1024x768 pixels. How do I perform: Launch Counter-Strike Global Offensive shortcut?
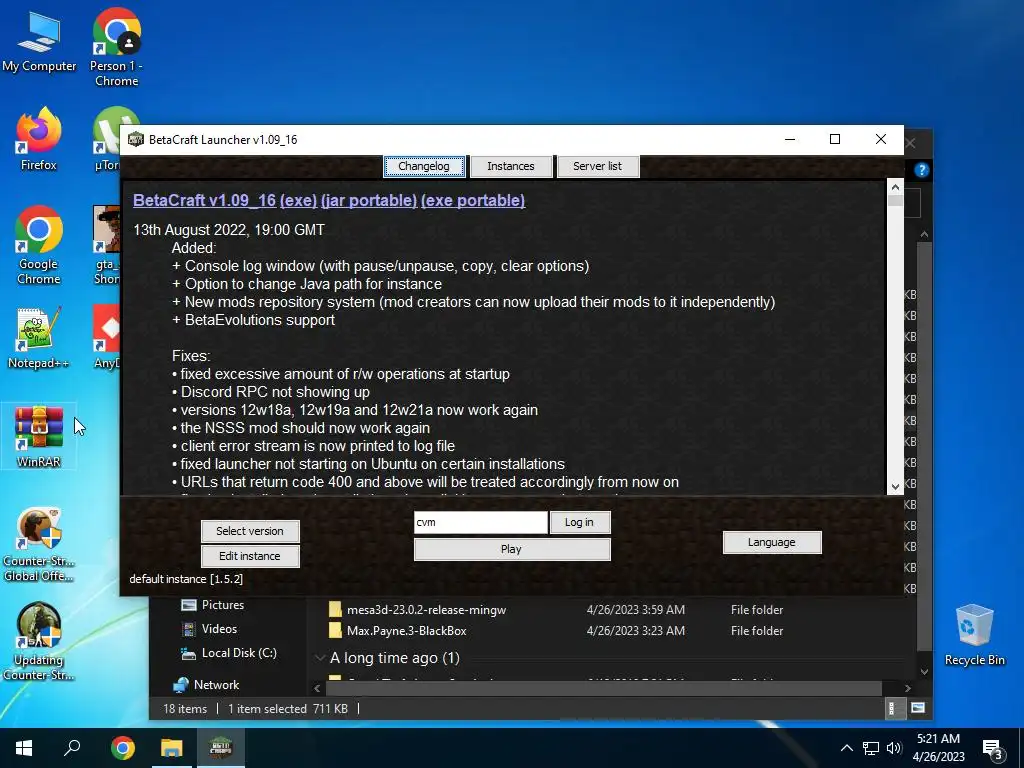39,545
